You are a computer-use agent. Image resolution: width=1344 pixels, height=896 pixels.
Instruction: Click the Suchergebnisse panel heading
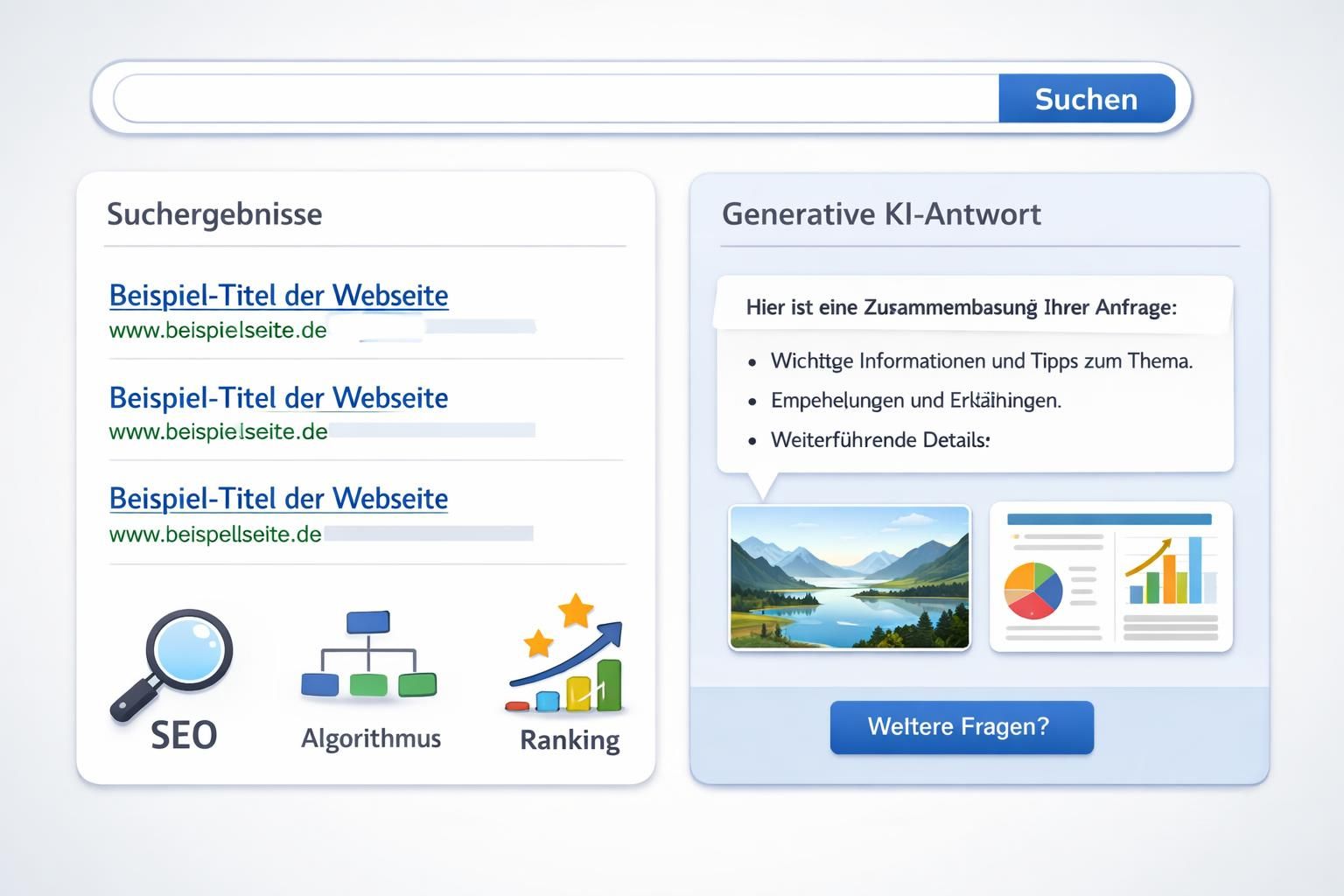(214, 214)
